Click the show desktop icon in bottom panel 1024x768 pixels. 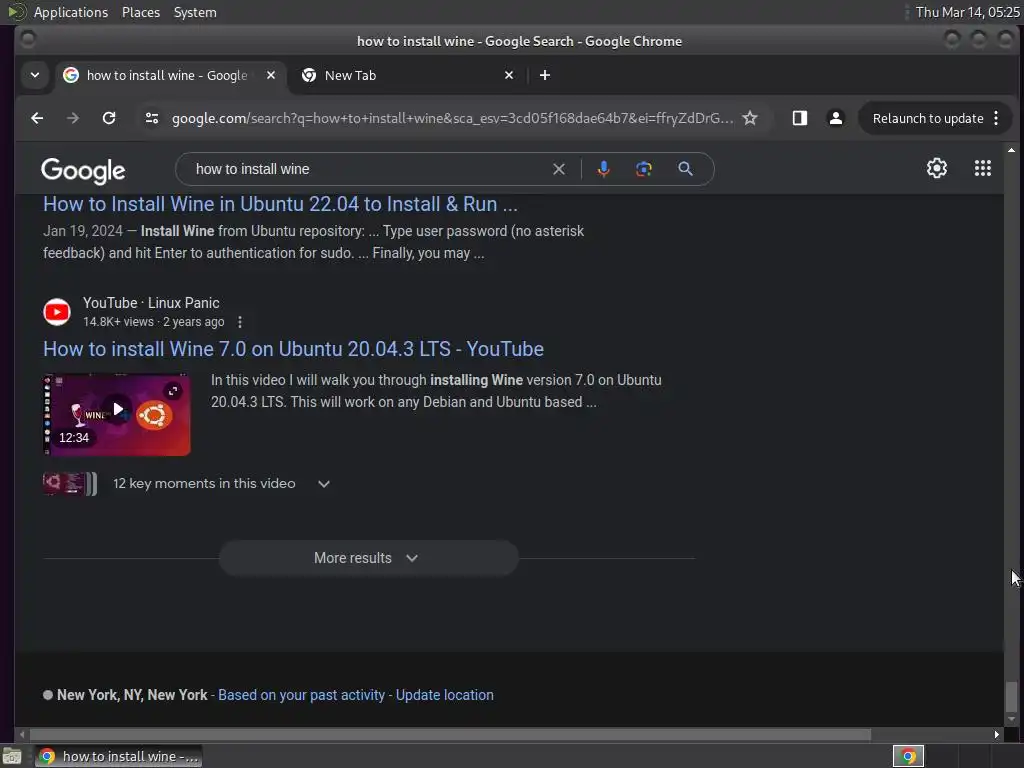tap(12, 756)
